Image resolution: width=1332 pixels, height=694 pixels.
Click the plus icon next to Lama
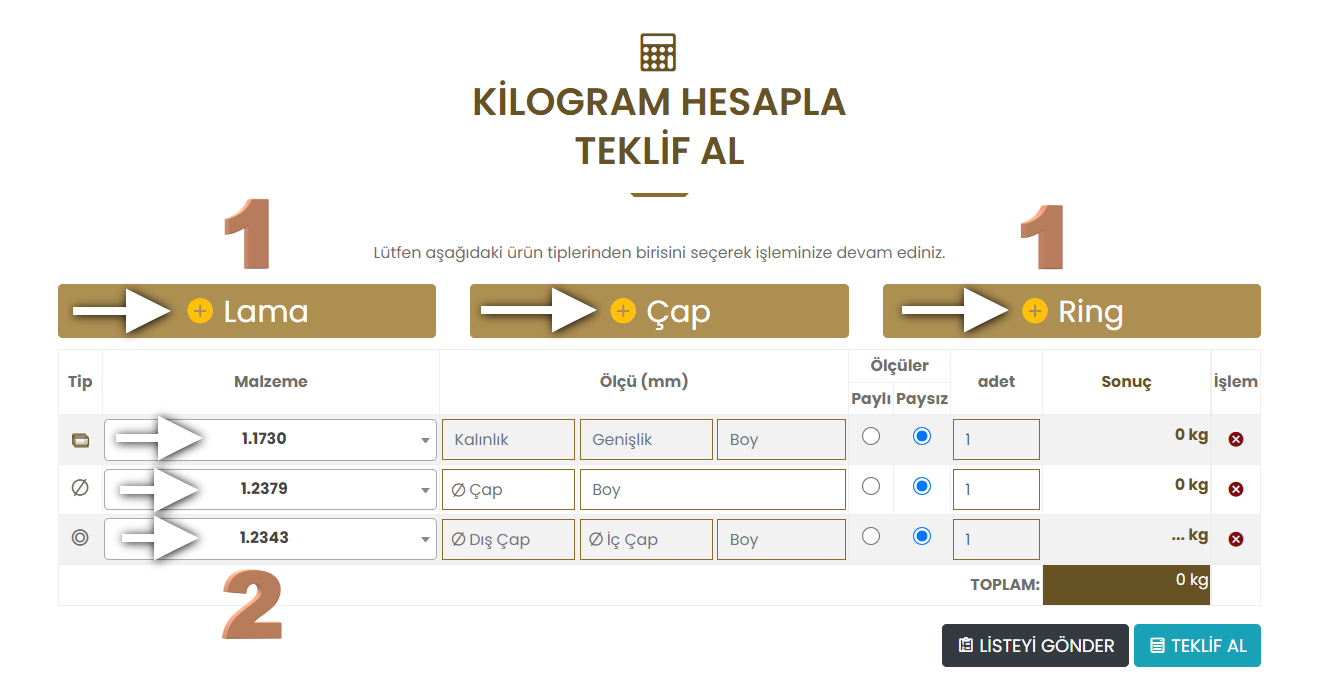[200, 311]
